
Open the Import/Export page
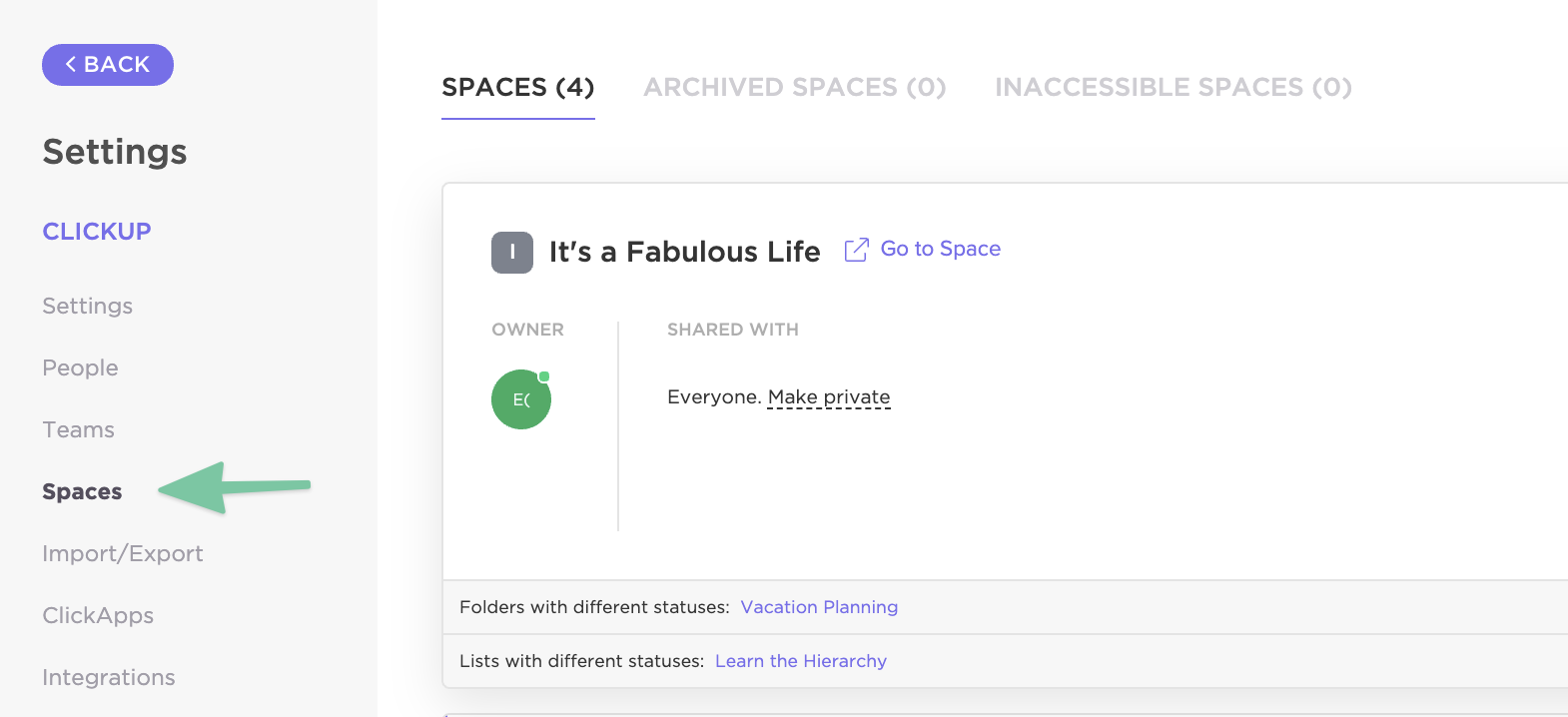[x=123, y=554]
